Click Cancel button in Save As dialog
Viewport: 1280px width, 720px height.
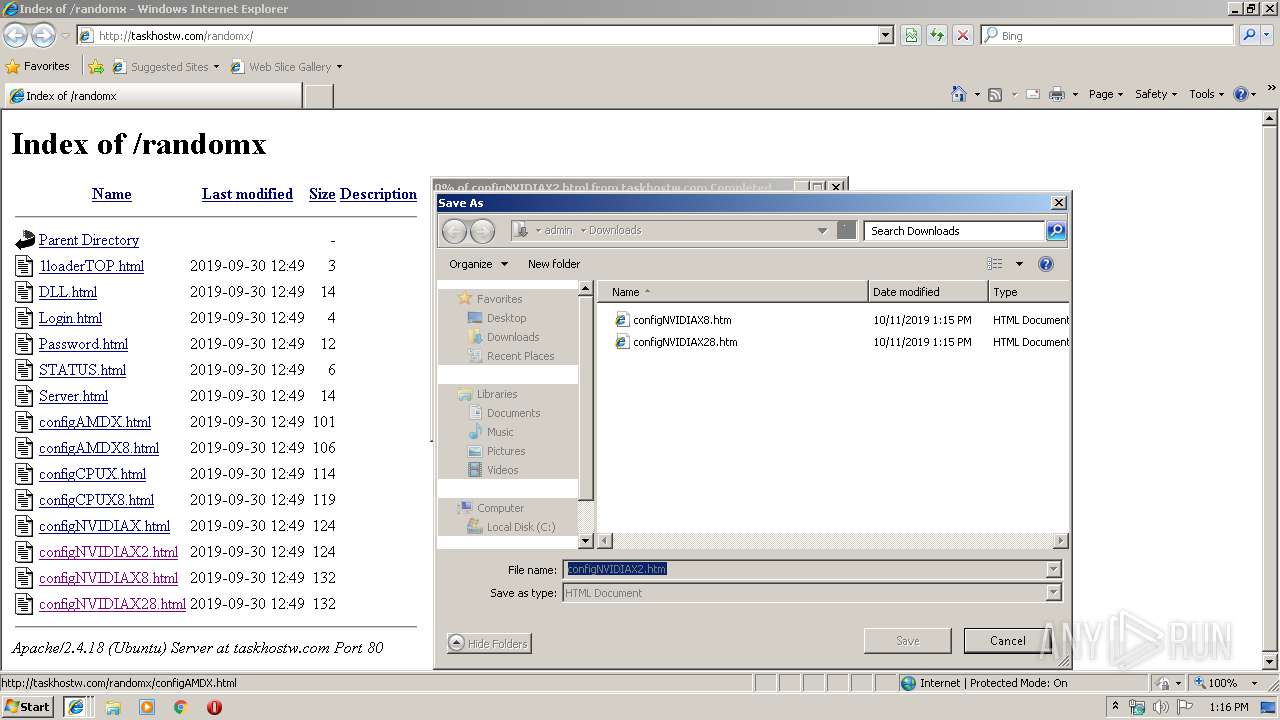tap(1007, 641)
